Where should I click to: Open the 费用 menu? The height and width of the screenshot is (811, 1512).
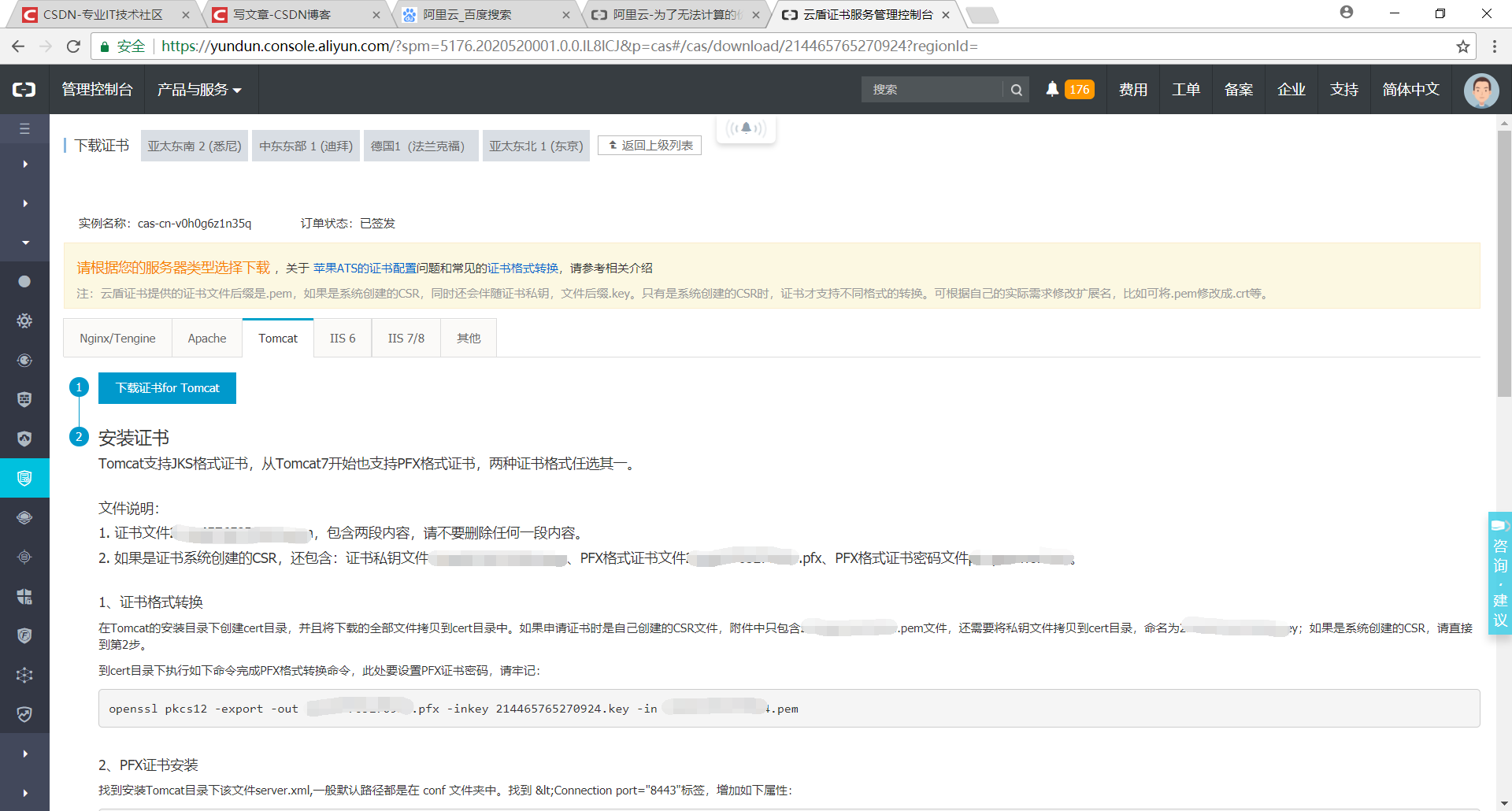pyautogui.click(x=1133, y=90)
